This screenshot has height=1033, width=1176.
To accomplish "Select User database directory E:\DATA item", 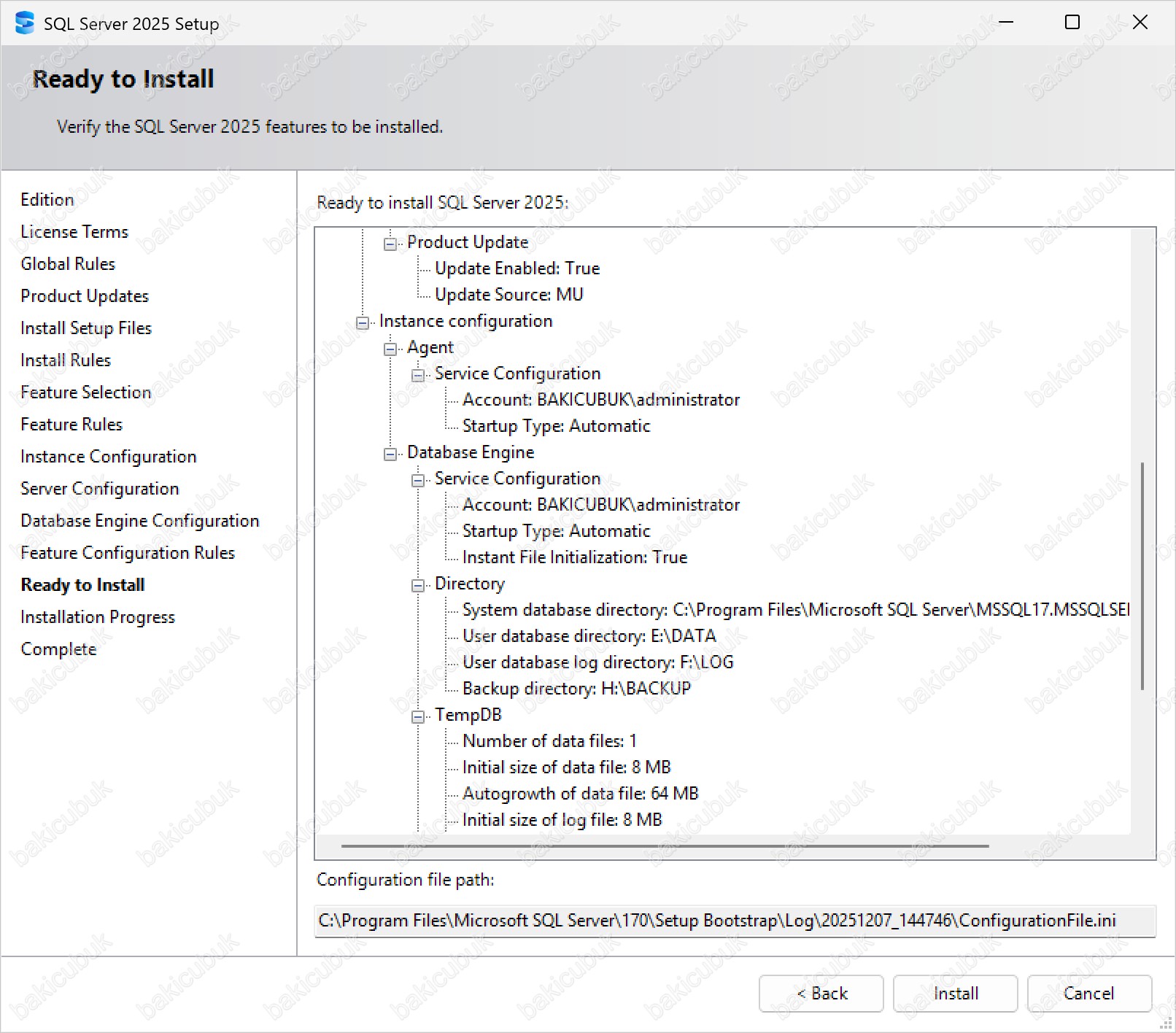I will tap(589, 636).
